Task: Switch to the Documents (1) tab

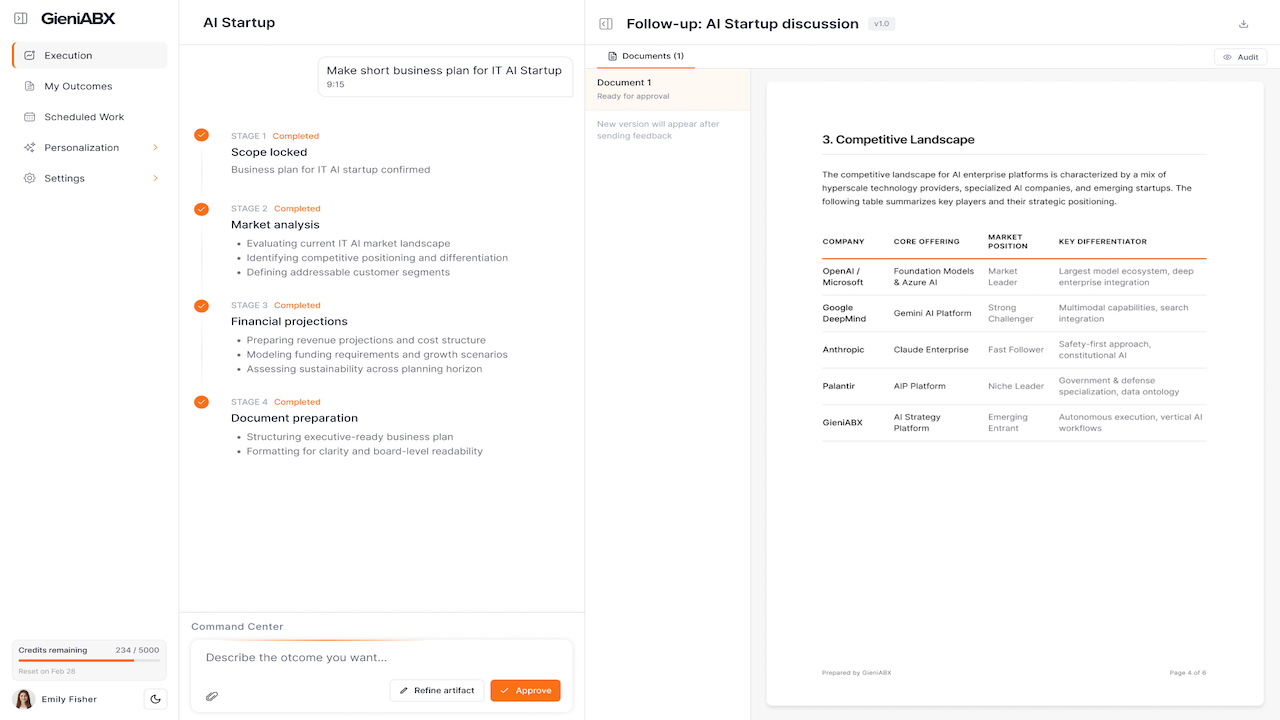Action: point(646,56)
